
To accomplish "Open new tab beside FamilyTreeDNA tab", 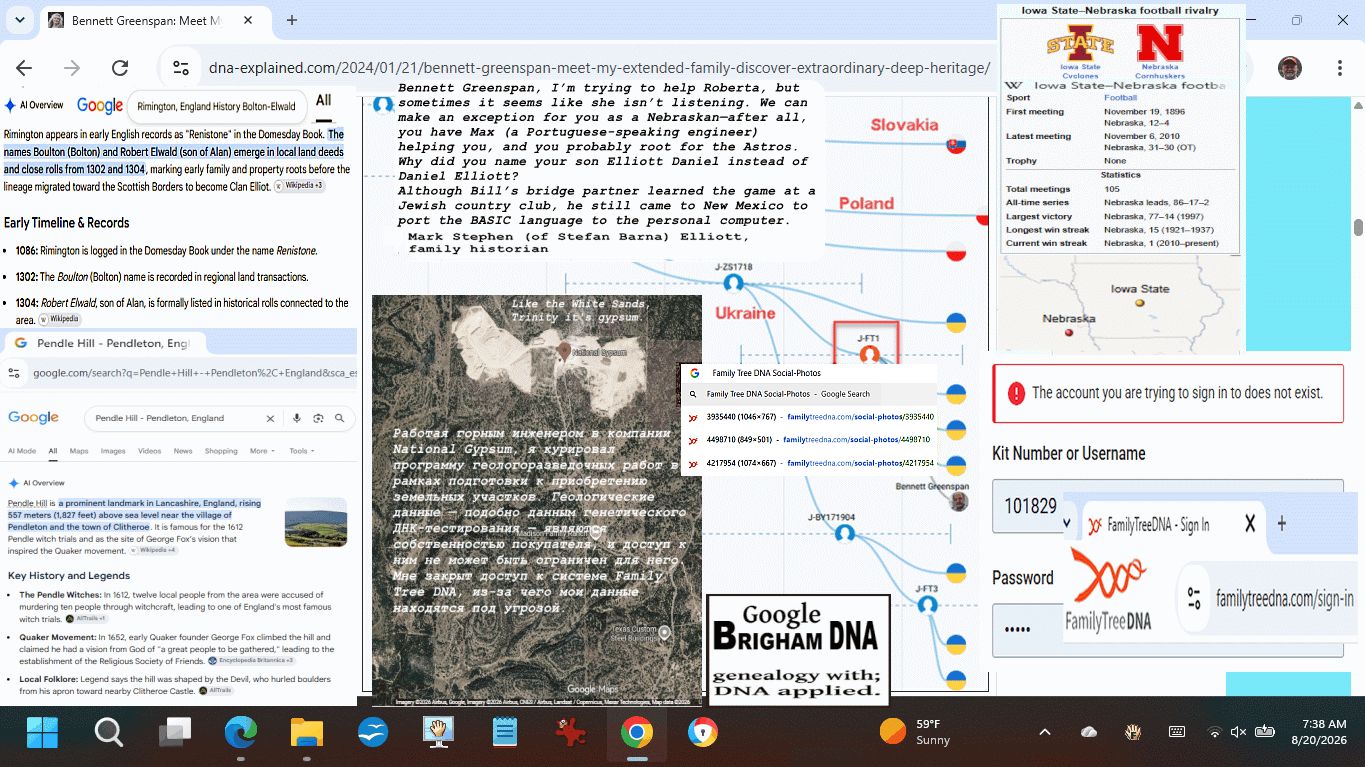I will pyautogui.click(x=1282, y=523).
